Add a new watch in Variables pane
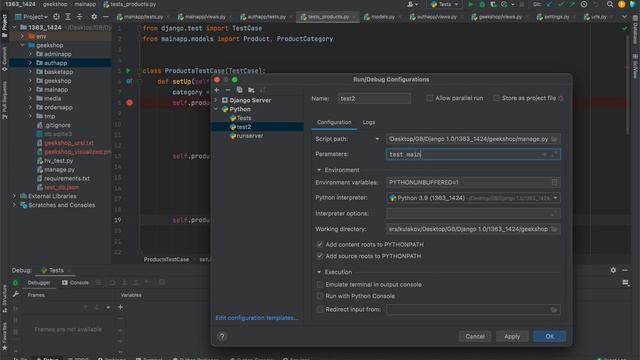640x360 pixels. (x=120, y=307)
